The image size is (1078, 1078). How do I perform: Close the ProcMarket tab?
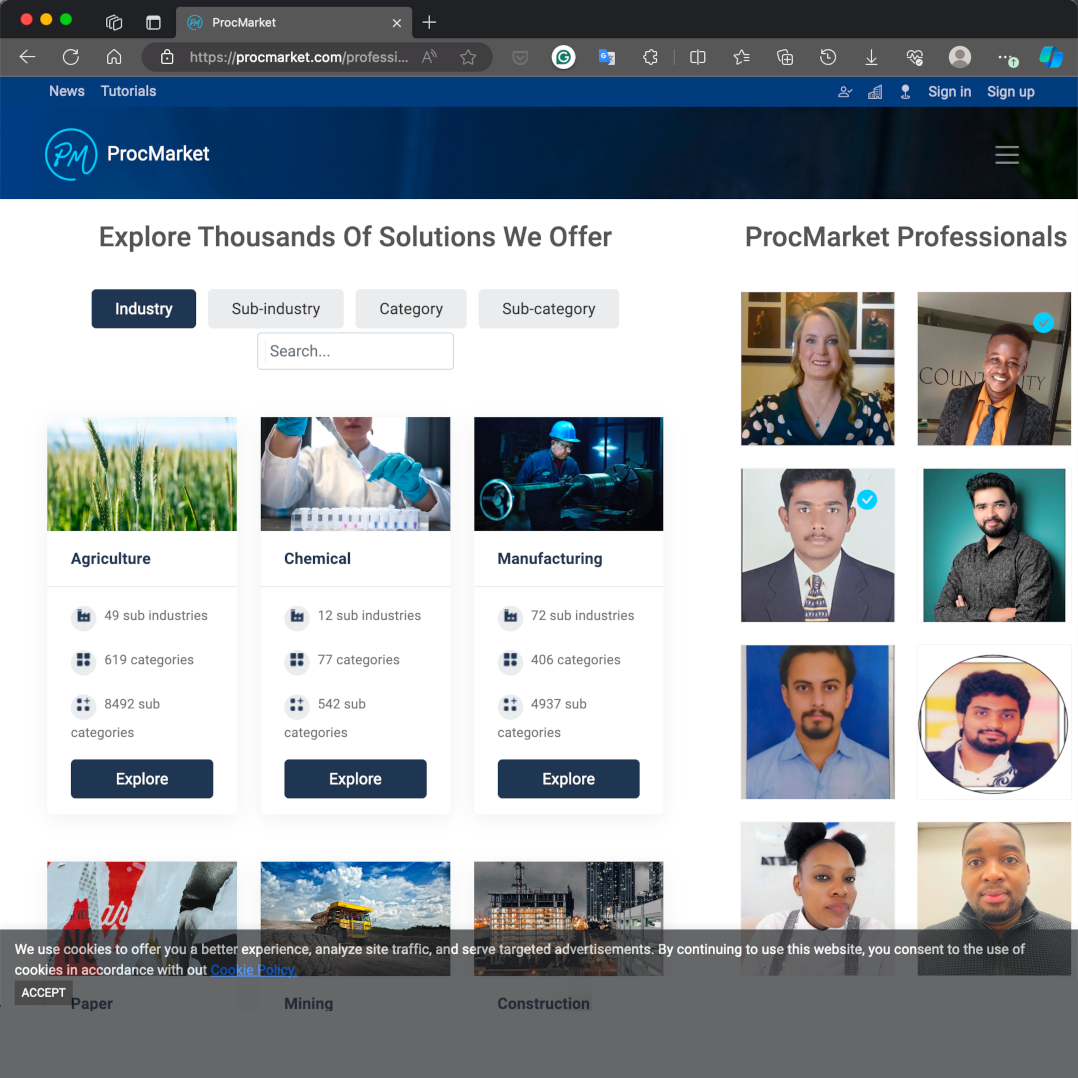397,23
